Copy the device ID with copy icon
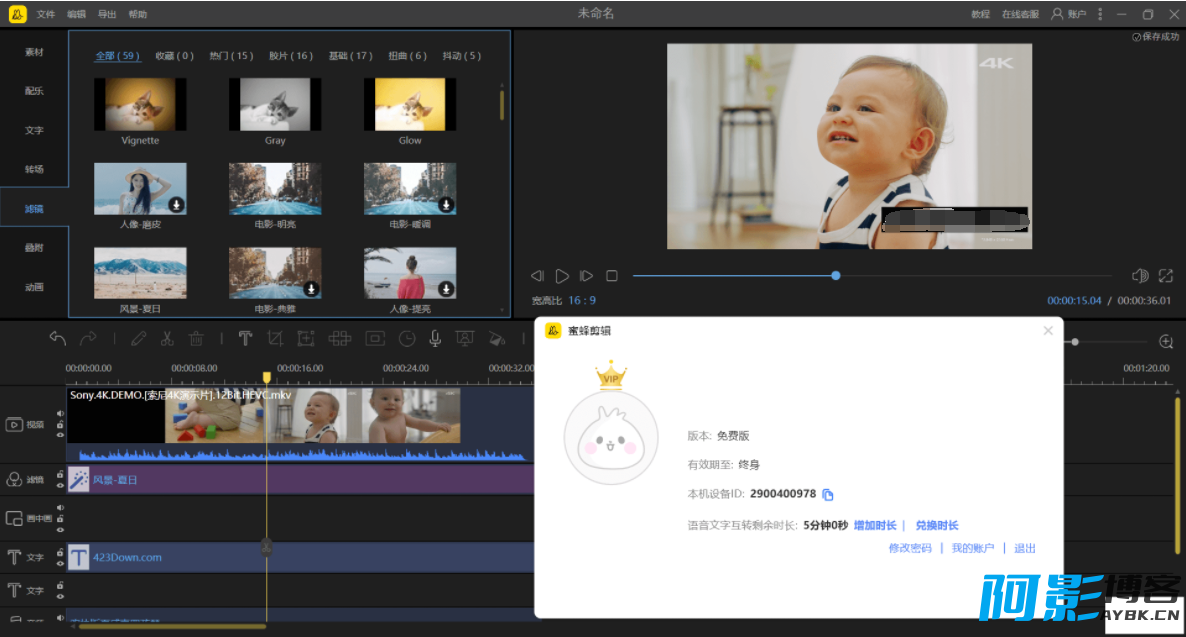1186x637 pixels. tap(828, 495)
